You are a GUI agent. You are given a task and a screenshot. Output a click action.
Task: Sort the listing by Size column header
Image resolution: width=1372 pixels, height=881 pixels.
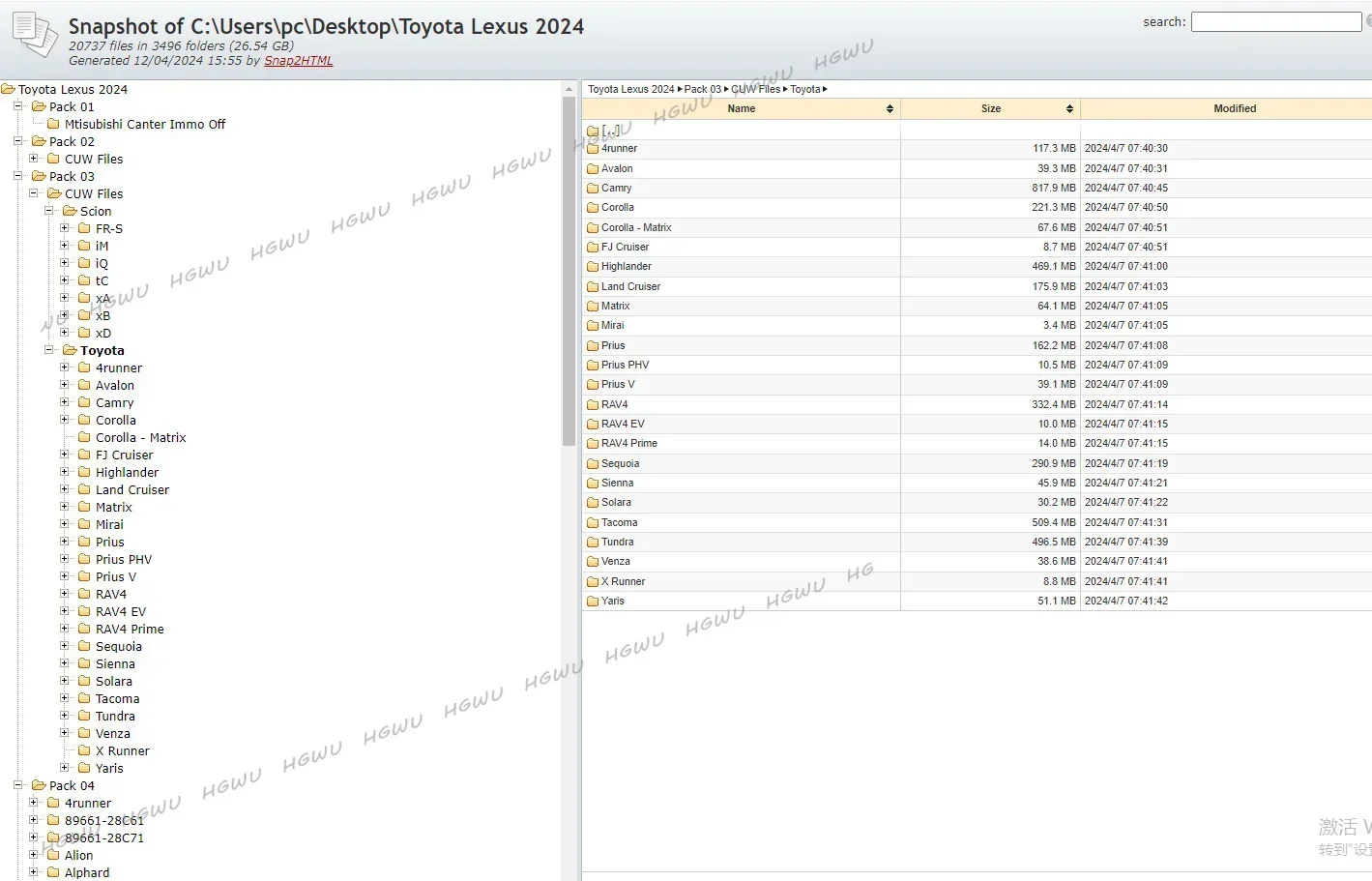pos(990,108)
